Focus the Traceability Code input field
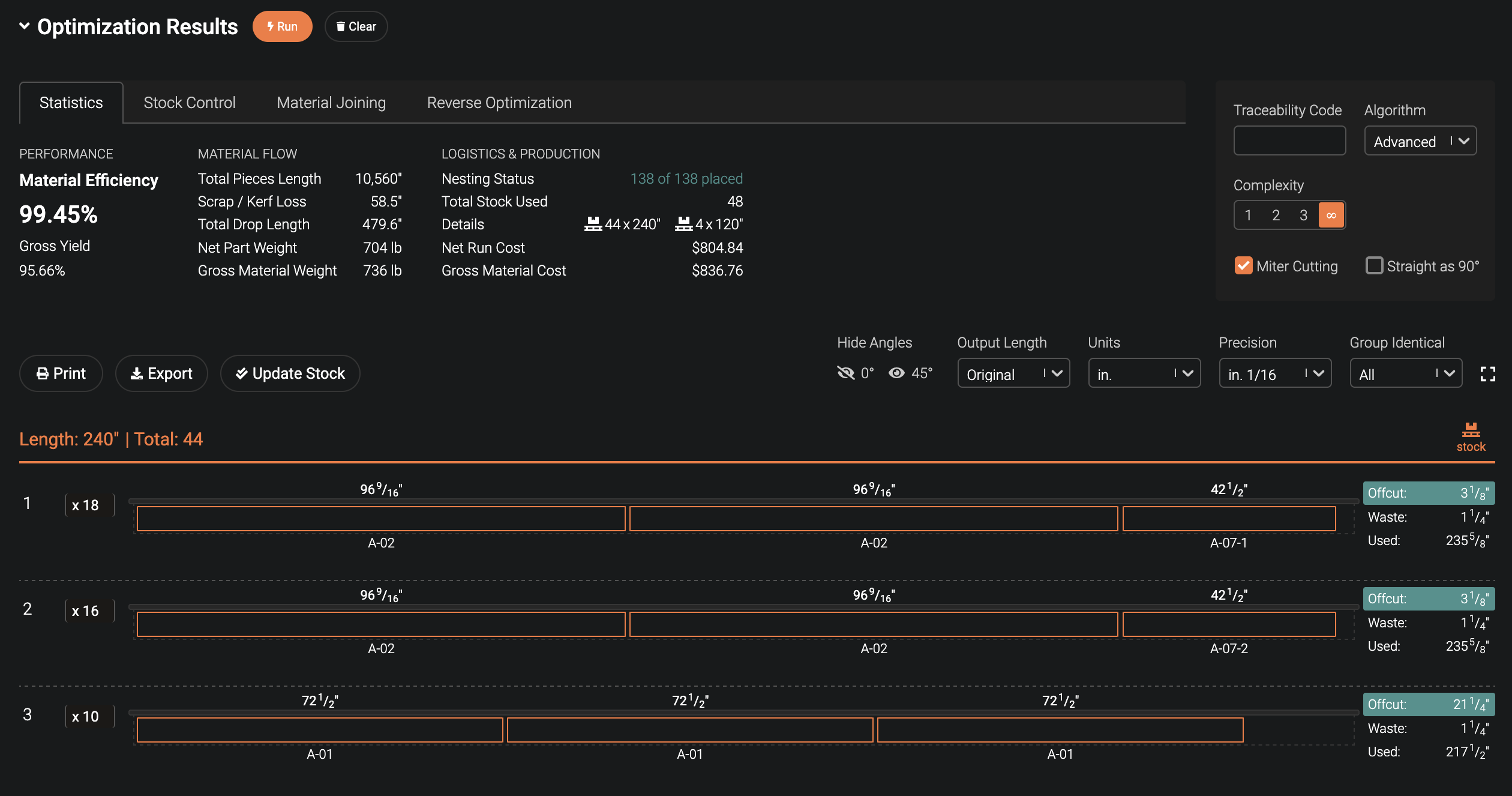1512x796 pixels. coord(1289,140)
